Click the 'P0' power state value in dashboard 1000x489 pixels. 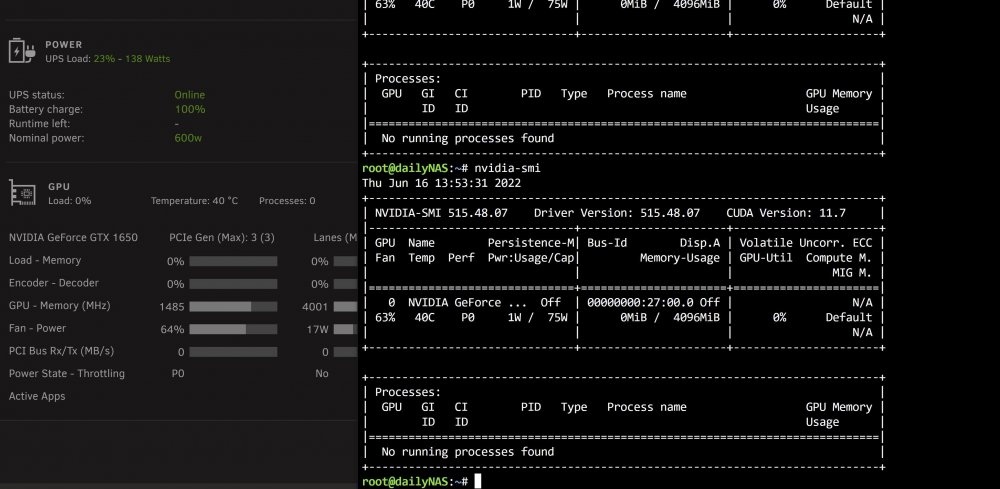point(178,374)
